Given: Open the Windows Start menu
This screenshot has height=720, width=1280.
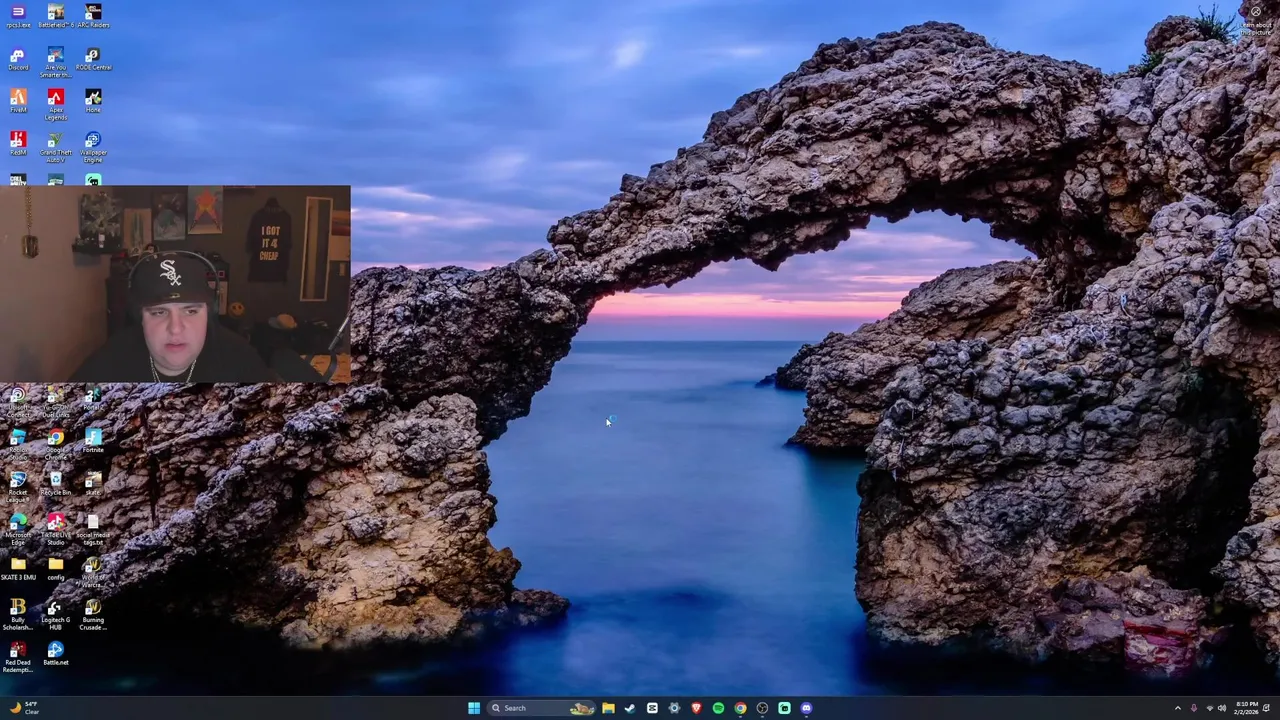Looking at the screenshot, I should click(474, 708).
